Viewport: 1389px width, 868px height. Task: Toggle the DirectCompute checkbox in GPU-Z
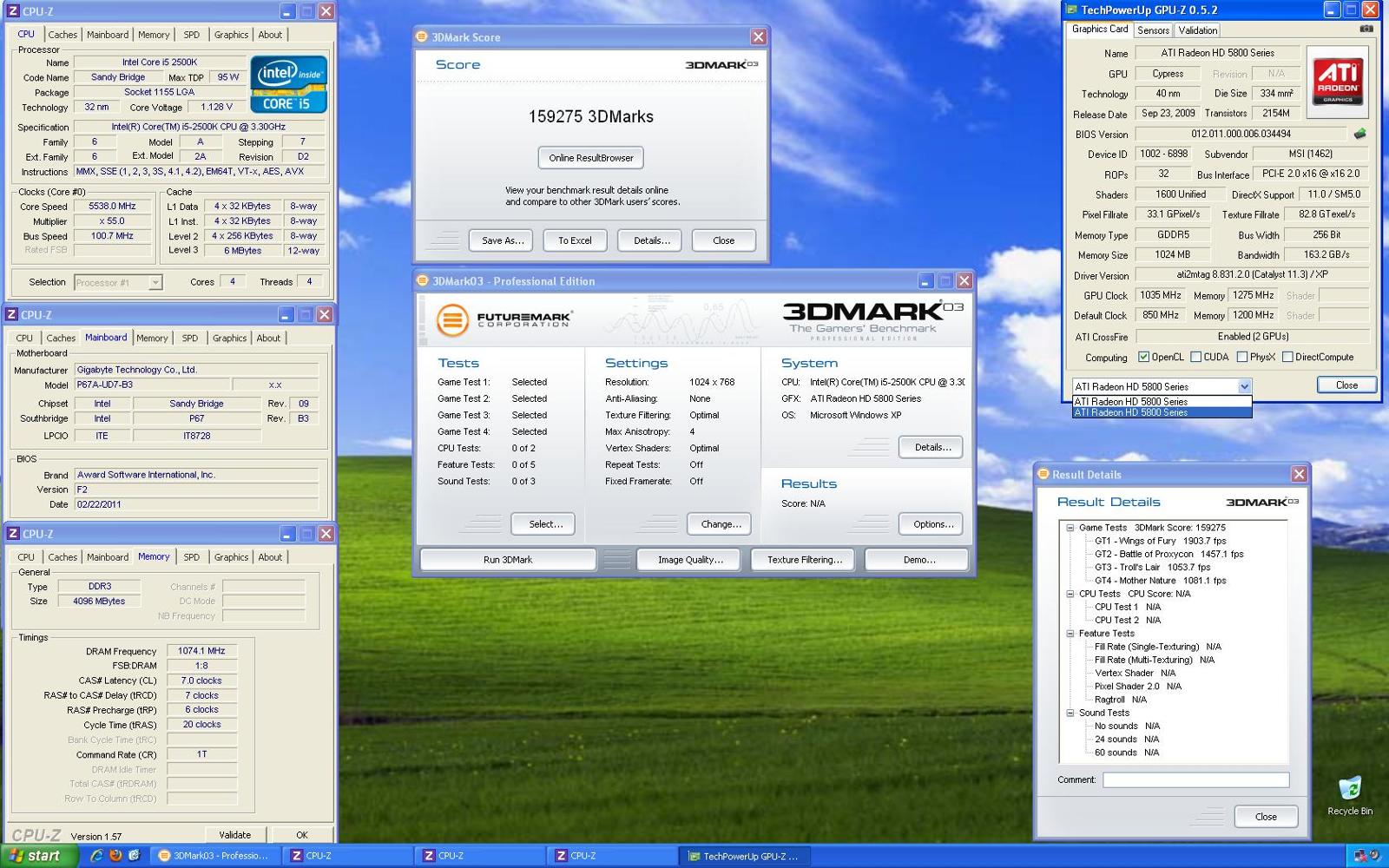1287,357
